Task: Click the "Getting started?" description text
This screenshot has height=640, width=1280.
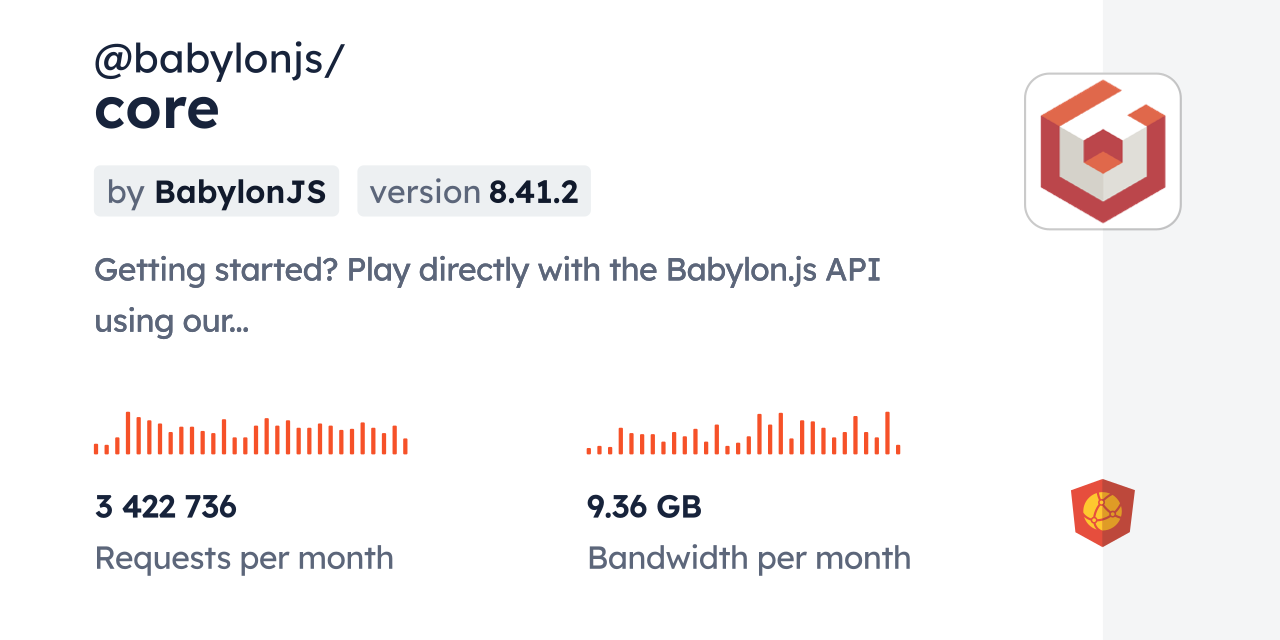Action: 215,270
